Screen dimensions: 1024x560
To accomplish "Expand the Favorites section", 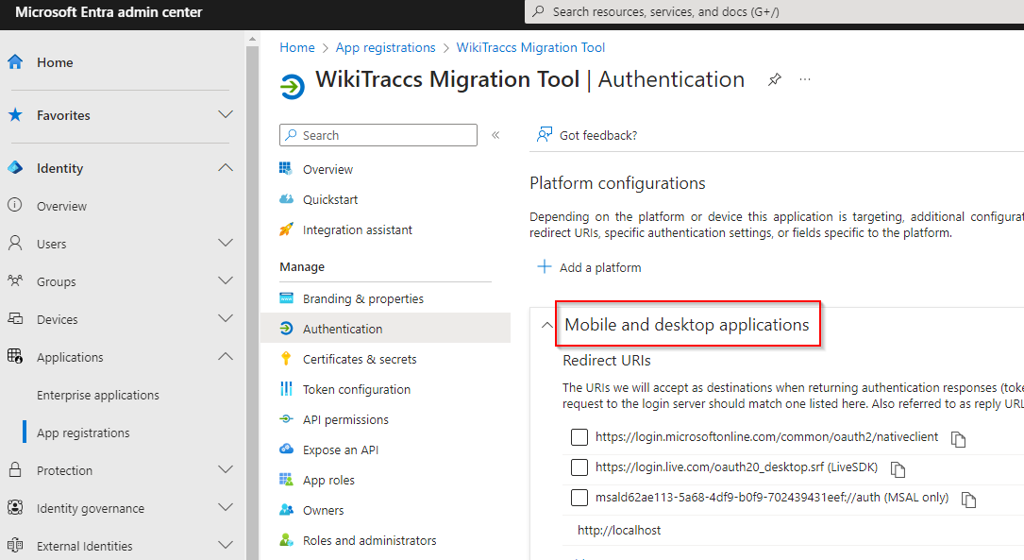I will coord(225,114).
